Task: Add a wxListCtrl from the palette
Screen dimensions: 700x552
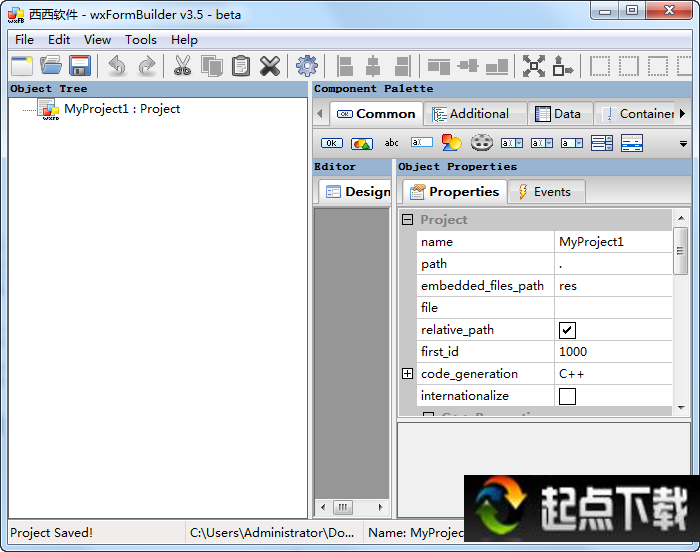Action: point(632,143)
